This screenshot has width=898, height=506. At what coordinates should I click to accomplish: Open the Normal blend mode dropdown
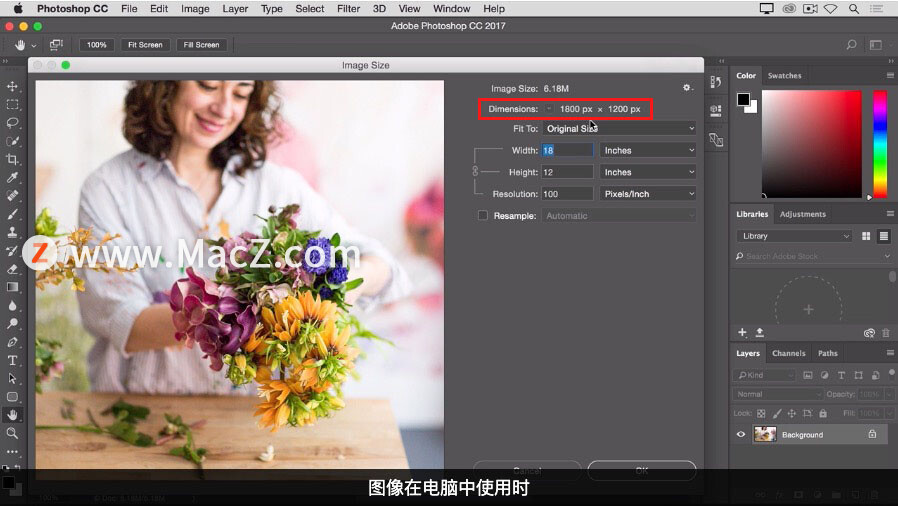(778, 394)
